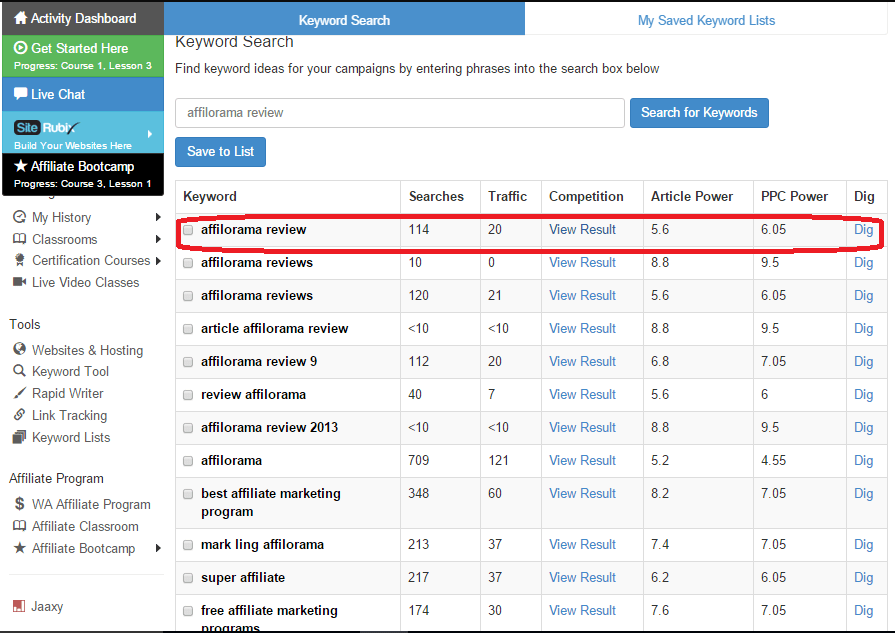Check the box for 'super affiliate'
895x633 pixels.
[x=188, y=578]
